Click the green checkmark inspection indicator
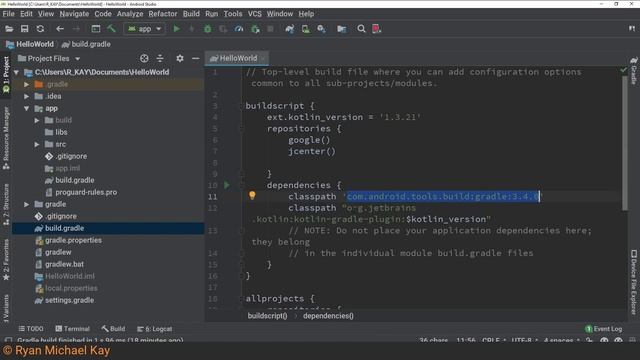Image resolution: width=640 pixels, height=360 pixels. tap(623, 70)
